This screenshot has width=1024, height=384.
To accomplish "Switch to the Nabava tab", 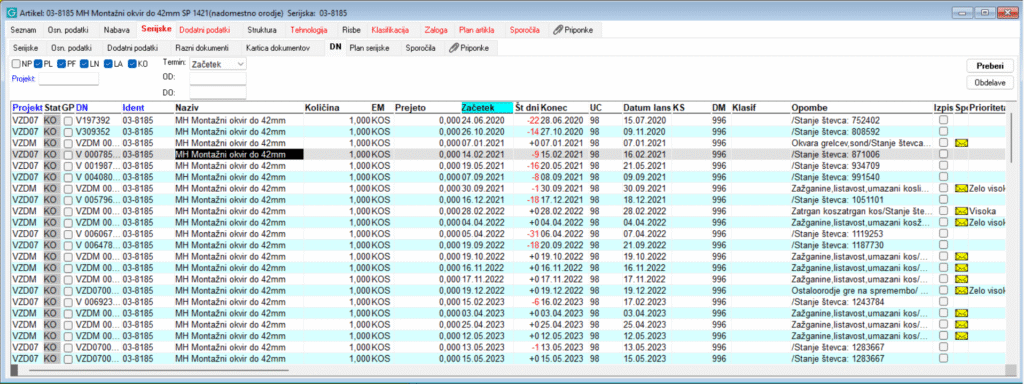I will click(116, 30).
